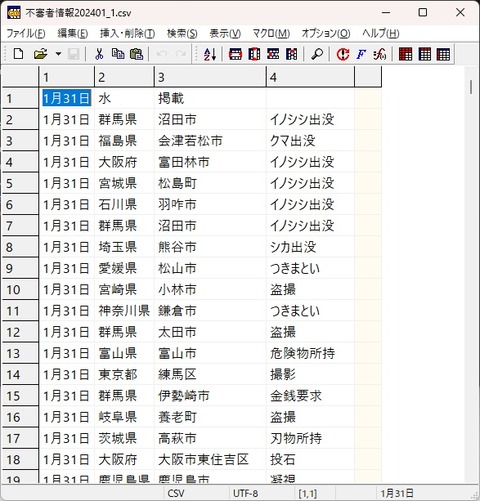
Task: Click the red recalculate C icon
Action: coord(343,54)
